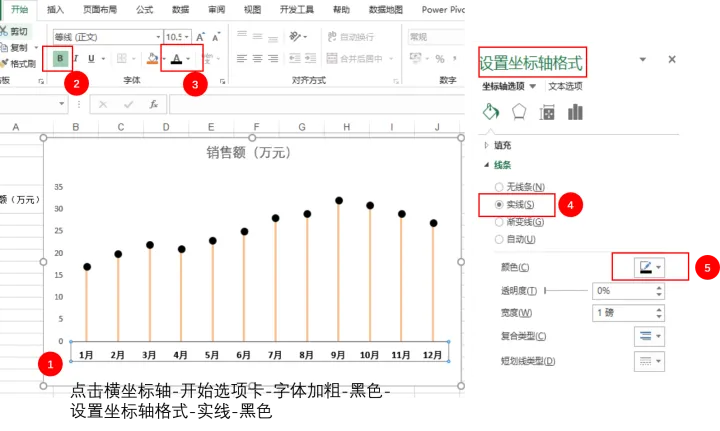Select the 自动(U) automatic line radio
The image size is (720, 431).
tap(499, 239)
